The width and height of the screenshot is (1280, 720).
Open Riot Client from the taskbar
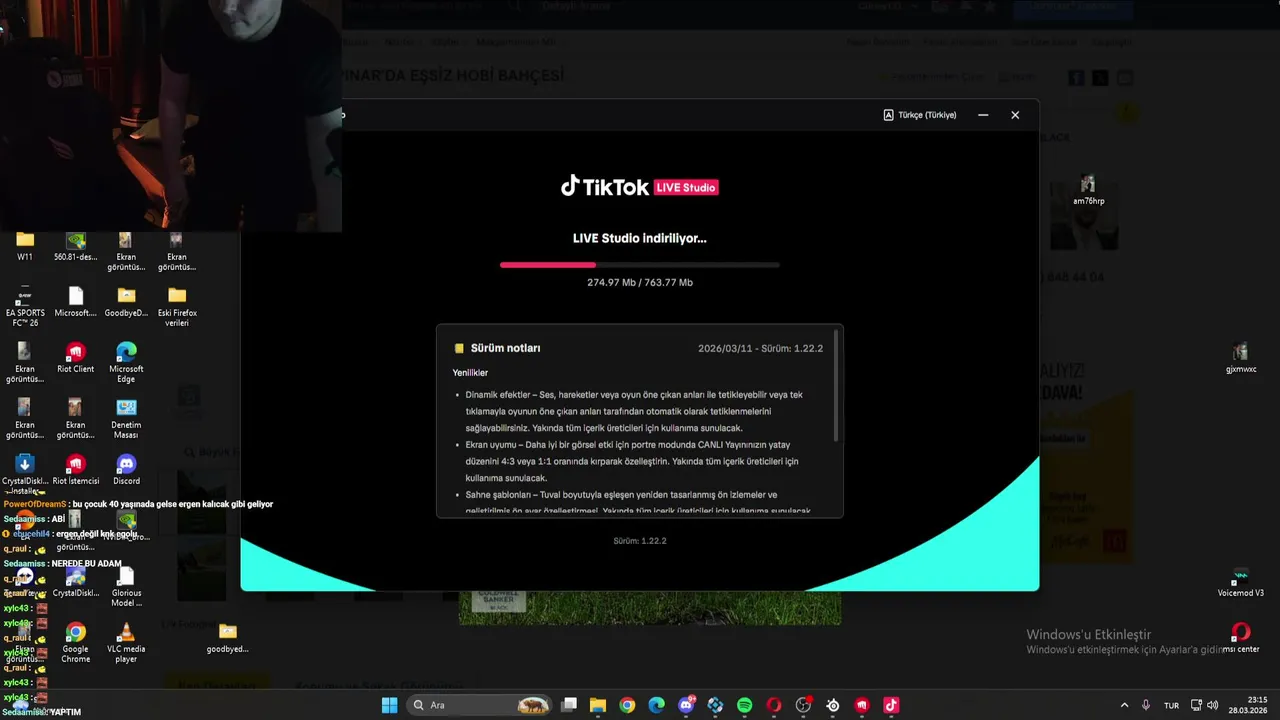point(862,705)
